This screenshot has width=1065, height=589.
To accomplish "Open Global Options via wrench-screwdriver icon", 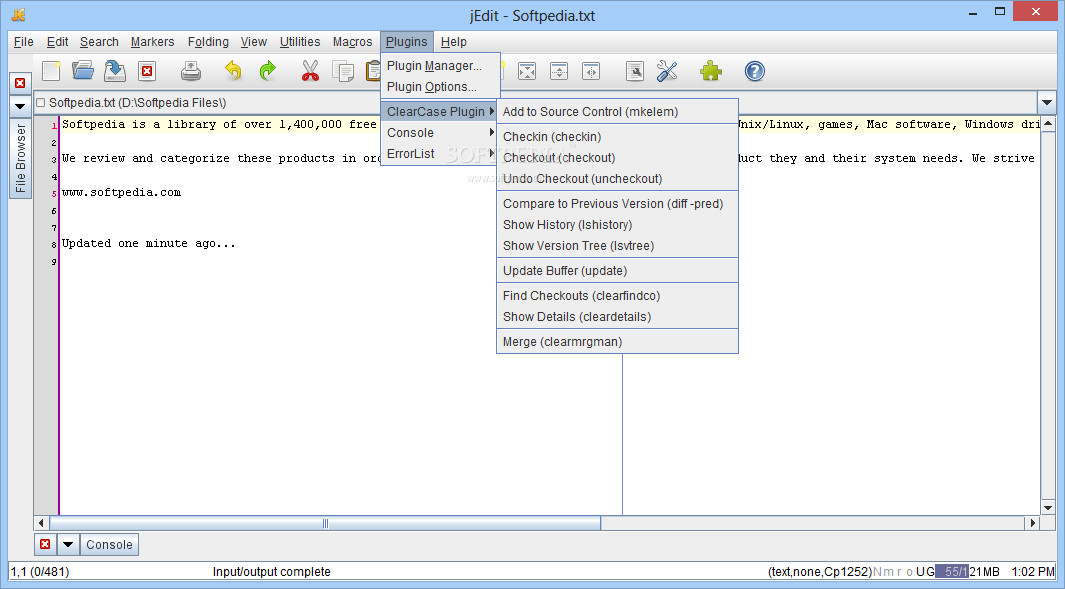I will click(667, 71).
